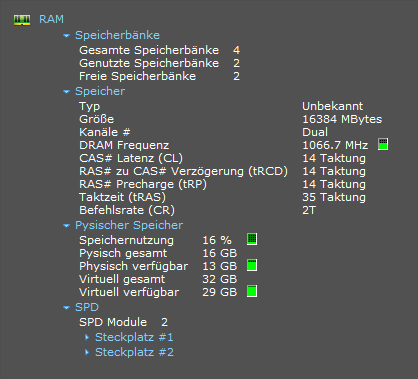
Task: Click the Pysischer Speicher heading
Action: click(x=129, y=225)
